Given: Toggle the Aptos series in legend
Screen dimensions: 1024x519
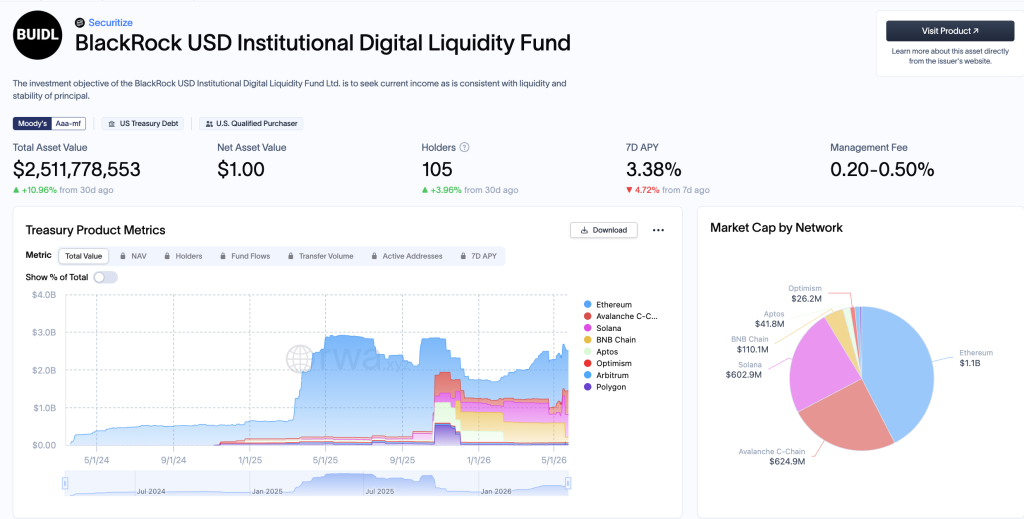Looking at the screenshot, I should click(601, 351).
